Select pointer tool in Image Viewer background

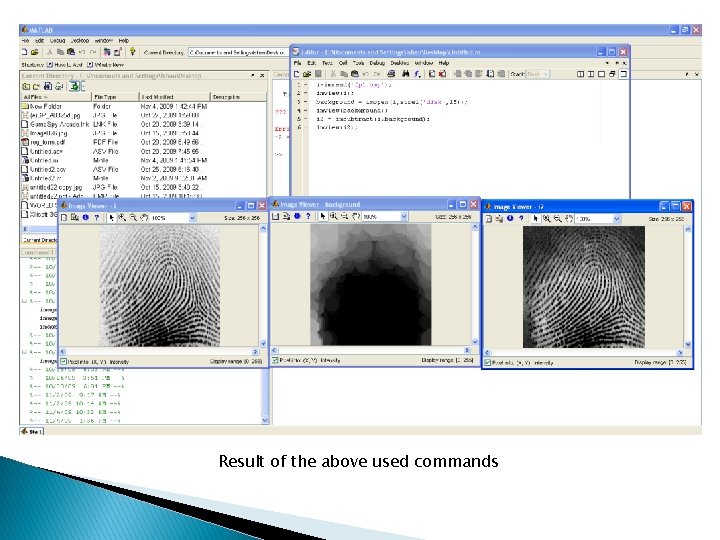point(323,216)
